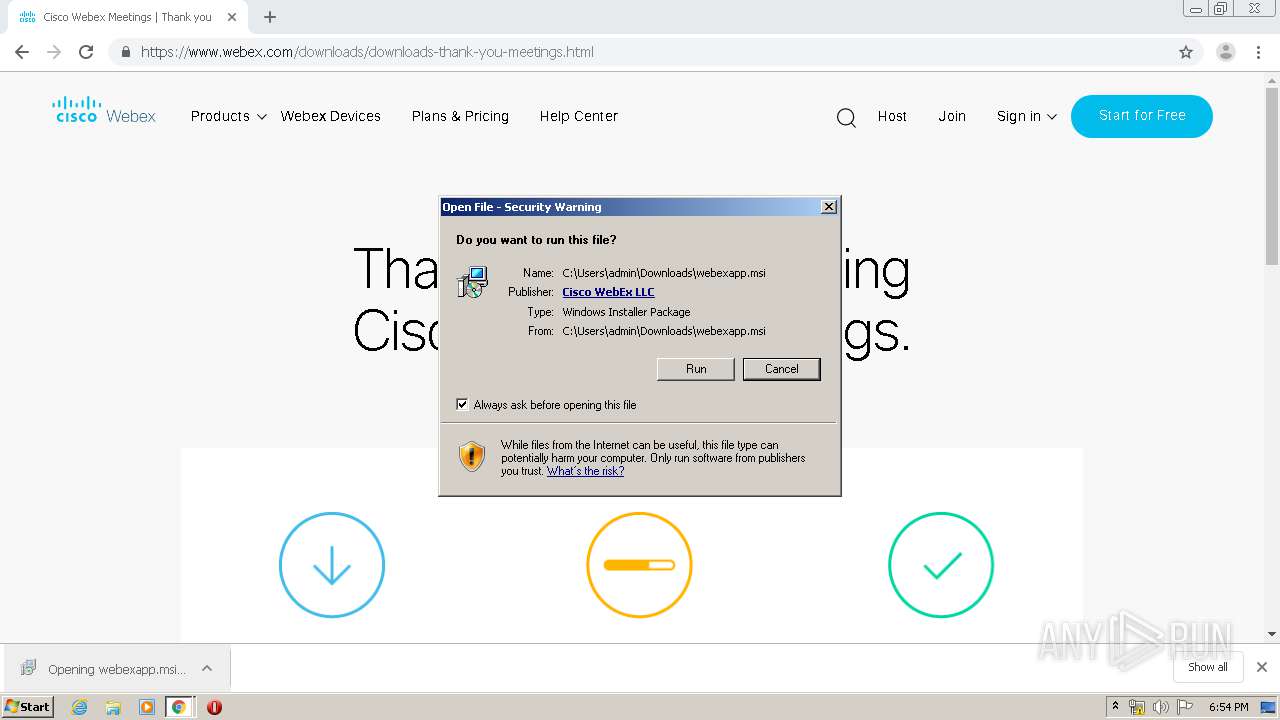Open Webex Devices page
This screenshot has height=720, width=1280.
pos(331,116)
